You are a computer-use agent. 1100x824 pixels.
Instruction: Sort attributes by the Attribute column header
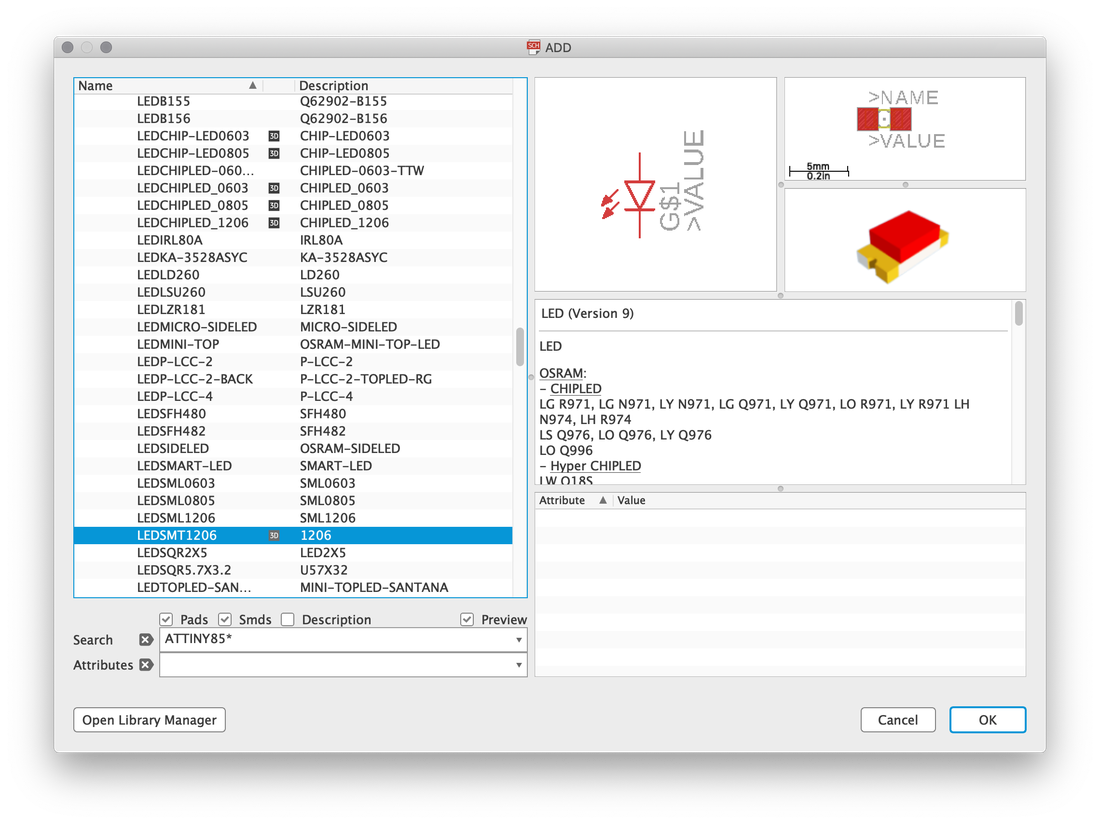pos(573,500)
